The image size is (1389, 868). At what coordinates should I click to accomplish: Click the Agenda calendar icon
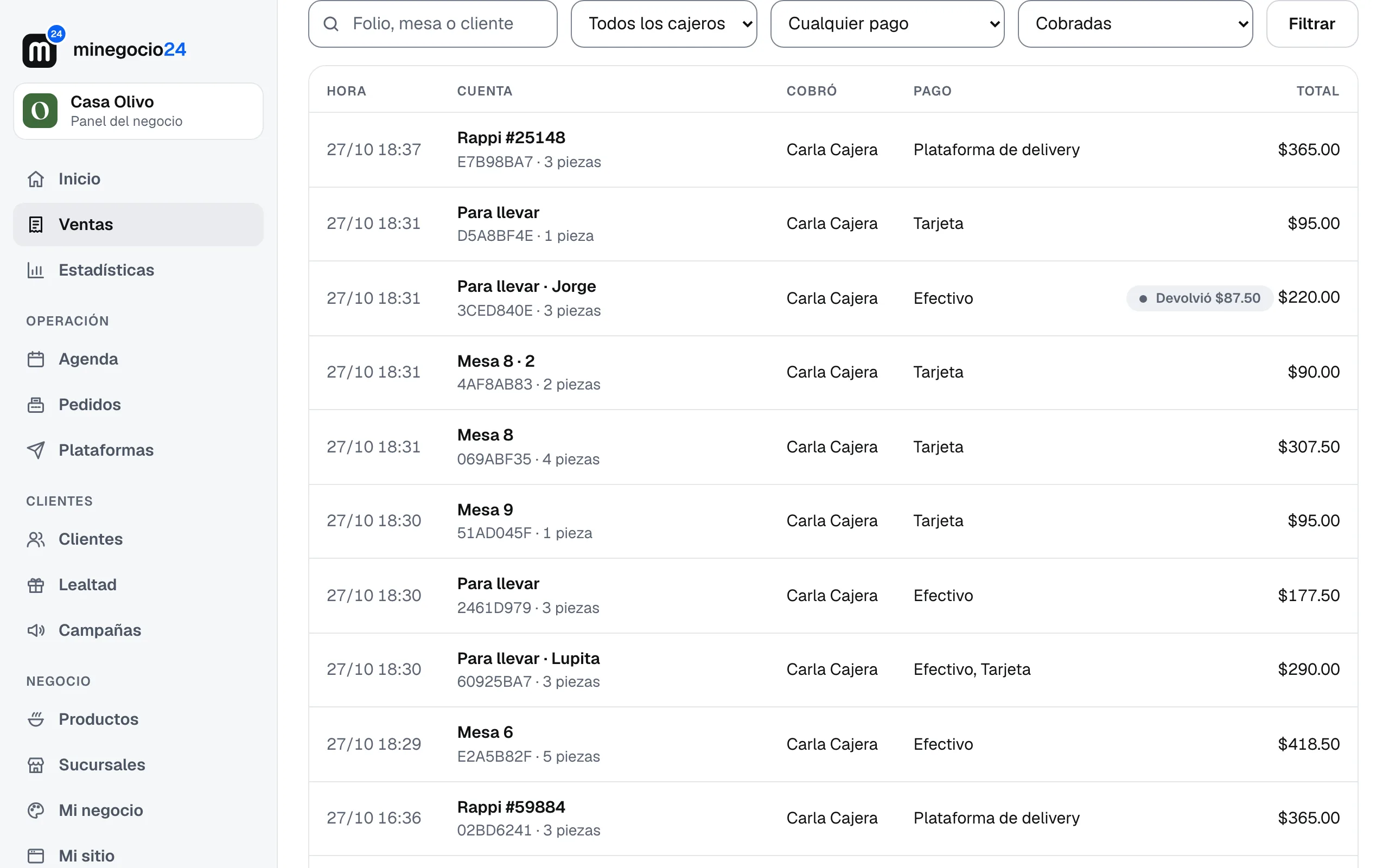pos(36,359)
